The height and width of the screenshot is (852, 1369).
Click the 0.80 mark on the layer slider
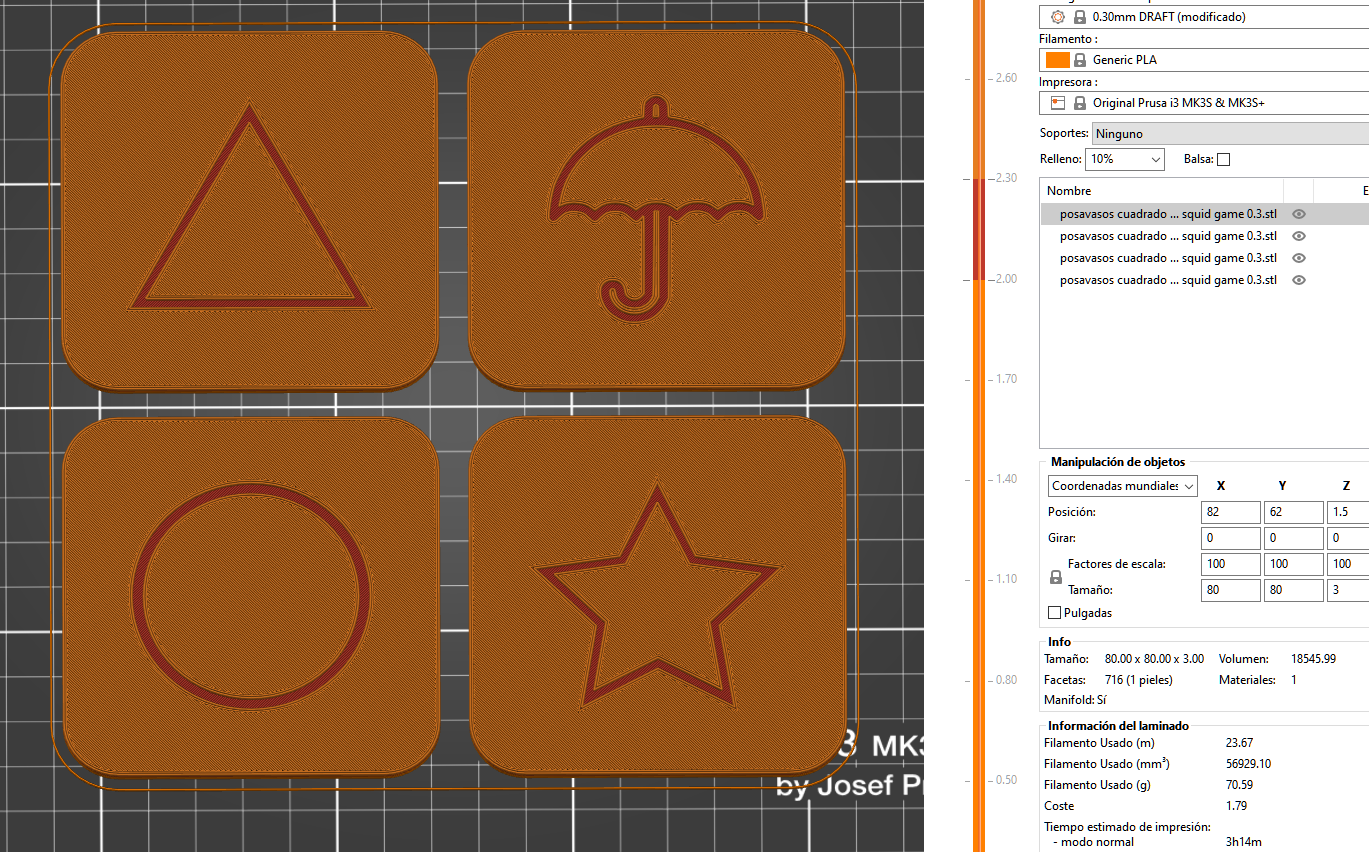tap(1004, 680)
